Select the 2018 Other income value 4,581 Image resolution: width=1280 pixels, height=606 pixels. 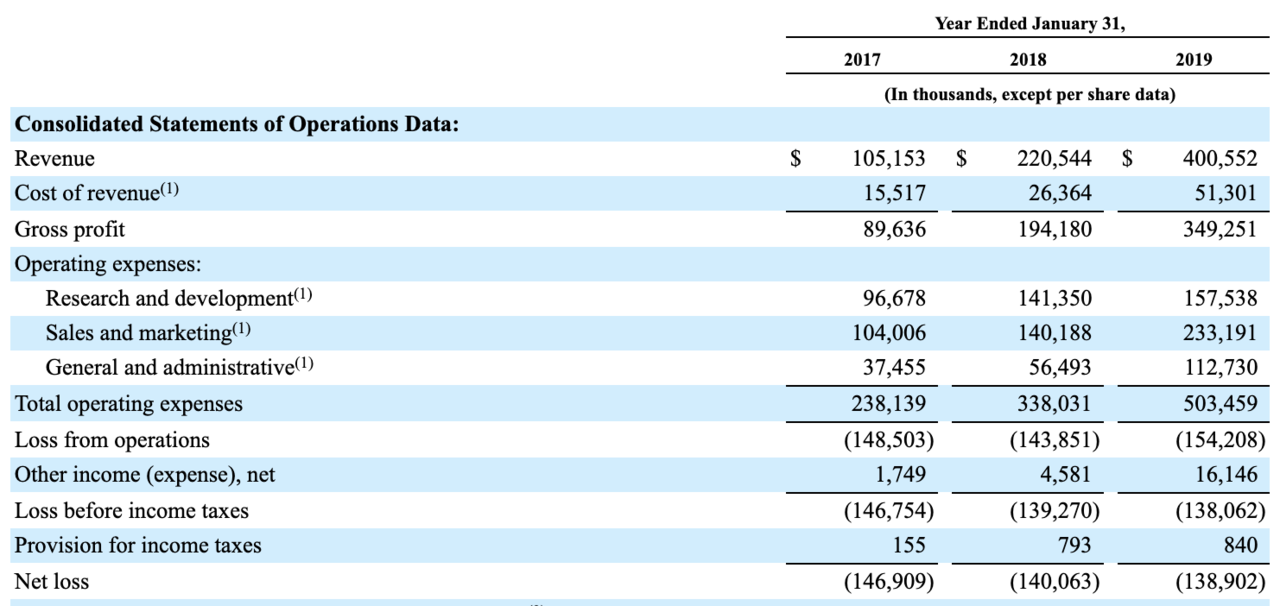point(1064,475)
